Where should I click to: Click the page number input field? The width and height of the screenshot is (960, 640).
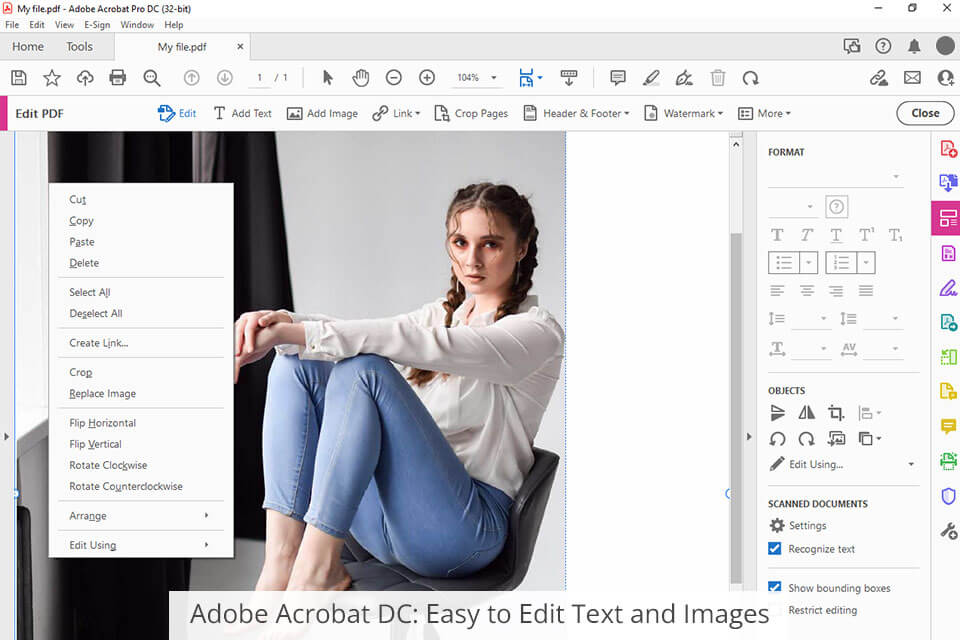pos(260,78)
